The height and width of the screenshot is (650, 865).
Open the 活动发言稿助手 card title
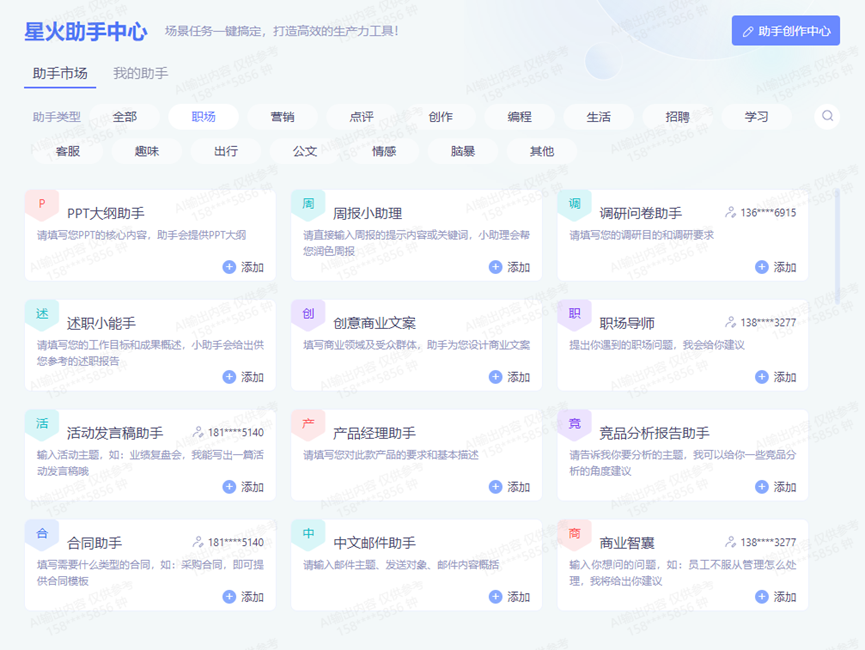click(x=115, y=433)
